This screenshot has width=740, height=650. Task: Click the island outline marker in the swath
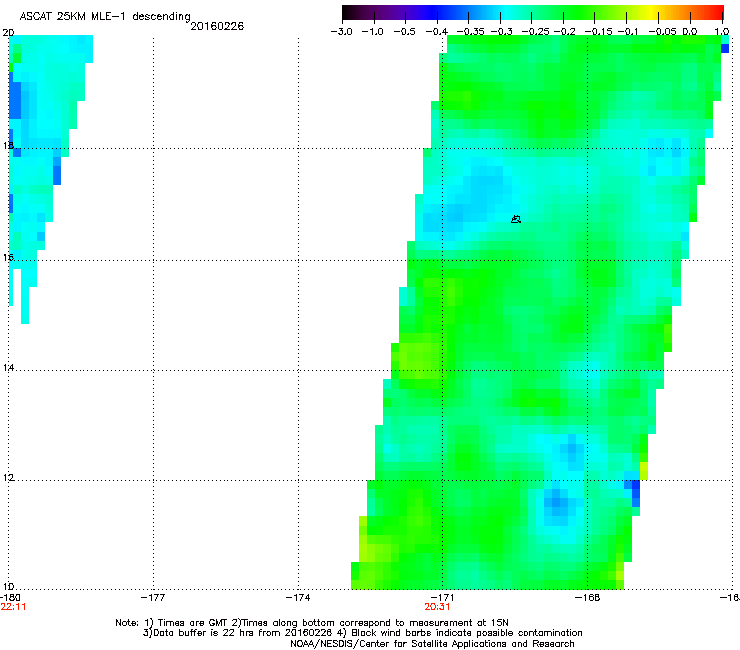coord(516,219)
